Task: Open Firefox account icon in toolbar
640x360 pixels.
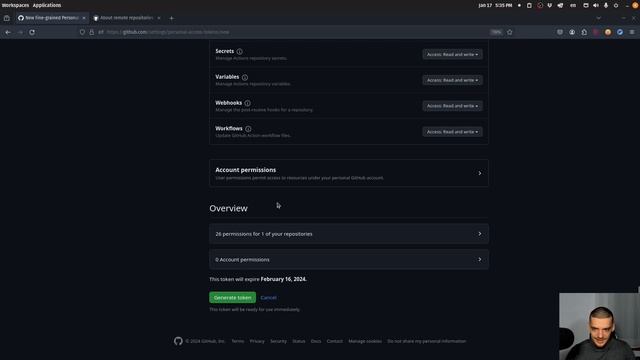Action: [x=572, y=32]
